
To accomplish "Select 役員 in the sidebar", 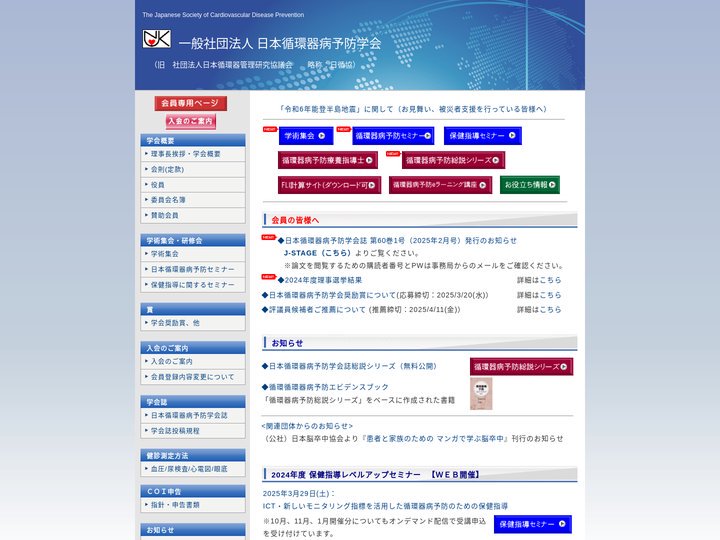I will tap(193, 185).
